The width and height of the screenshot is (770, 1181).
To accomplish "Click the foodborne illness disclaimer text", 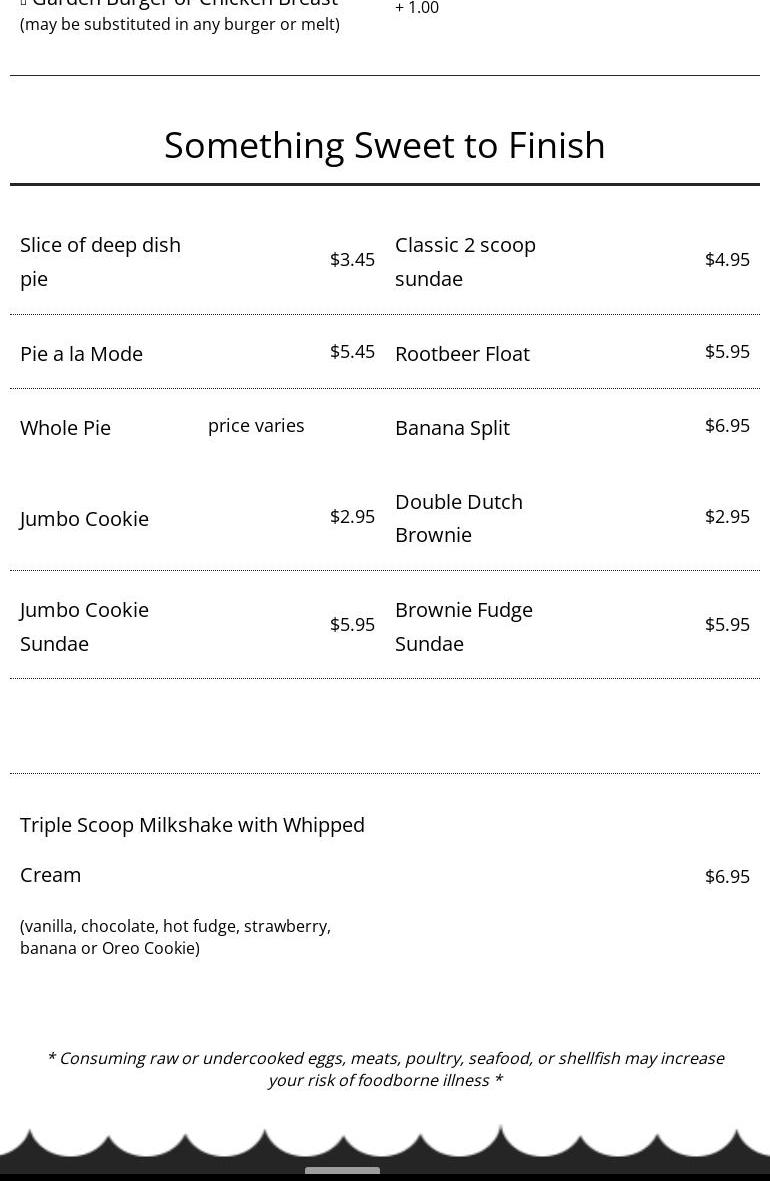I will coord(385,1069).
